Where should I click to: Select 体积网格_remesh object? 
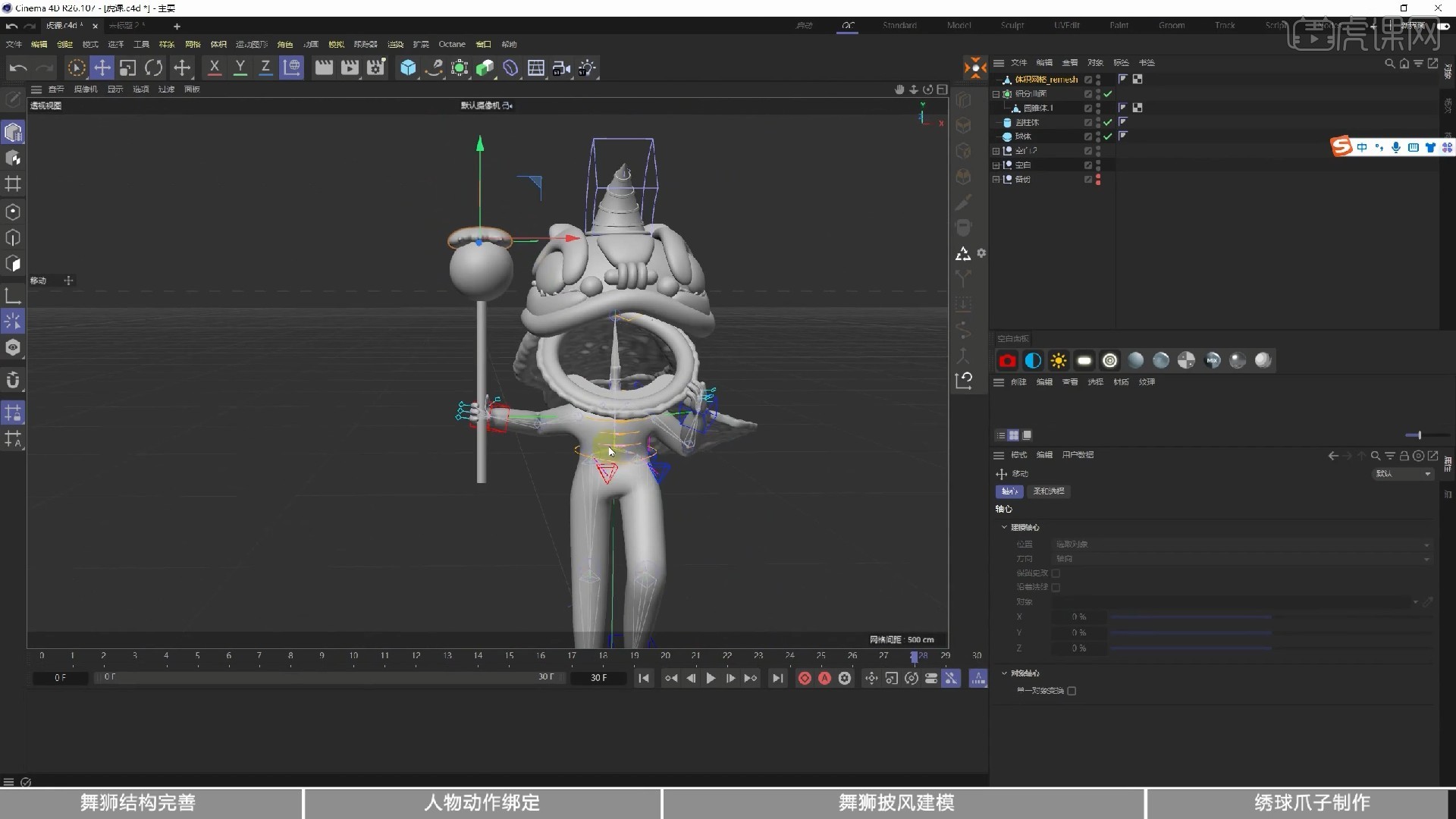1046,79
